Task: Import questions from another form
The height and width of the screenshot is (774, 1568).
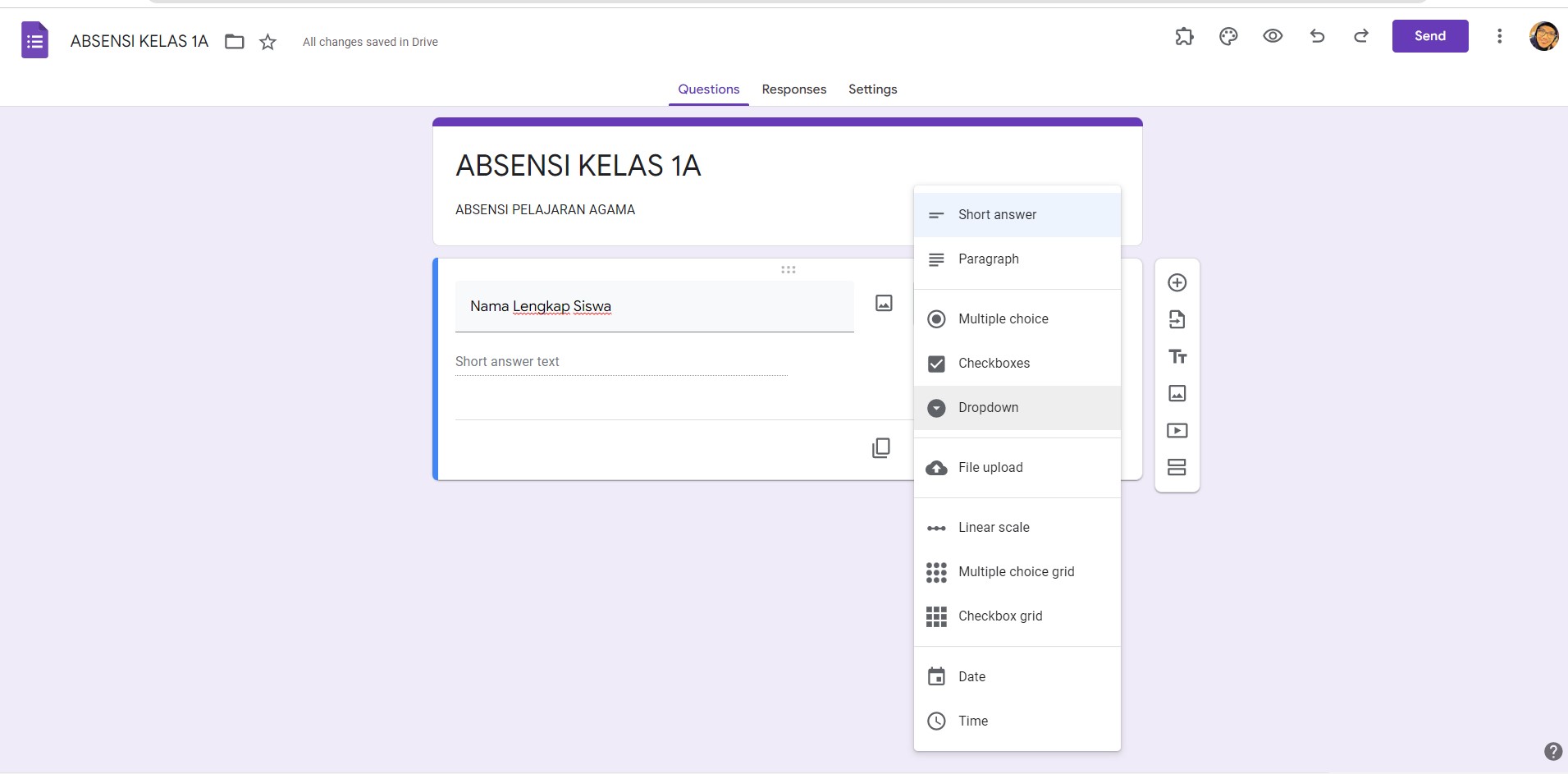Action: coord(1177,319)
